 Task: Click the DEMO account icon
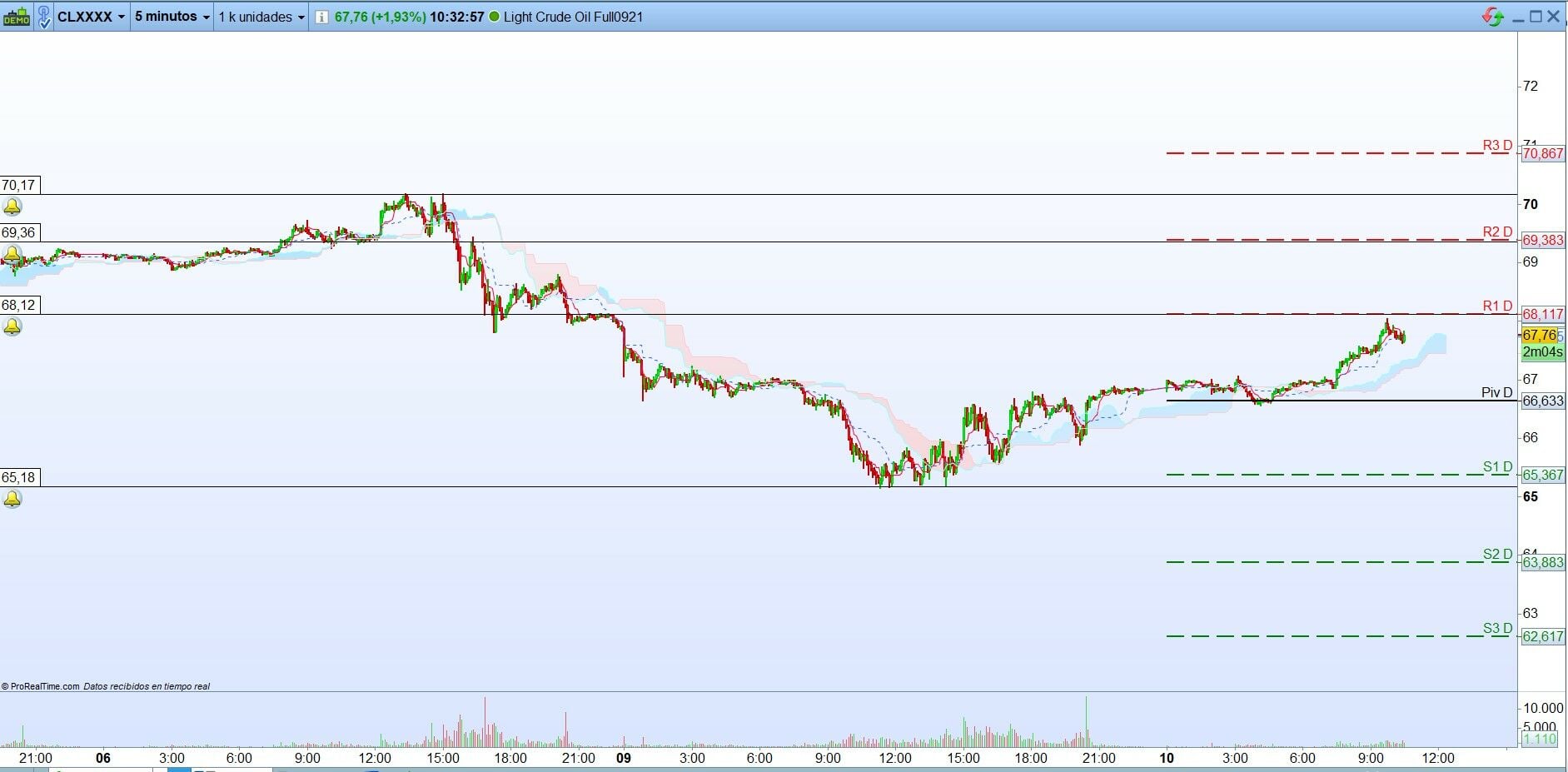click(x=16, y=17)
